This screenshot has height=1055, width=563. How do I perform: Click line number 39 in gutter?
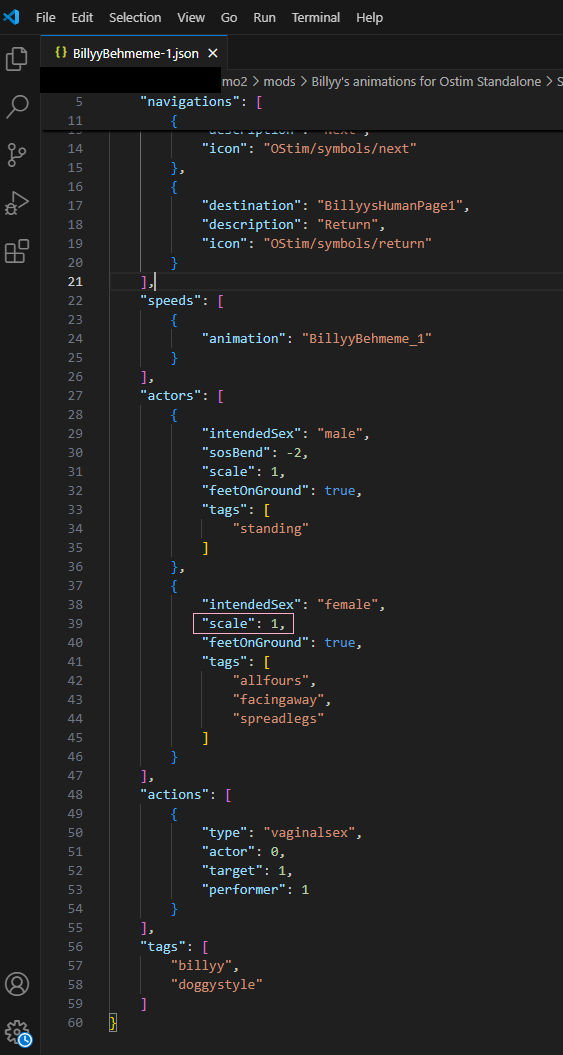pos(75,624)
